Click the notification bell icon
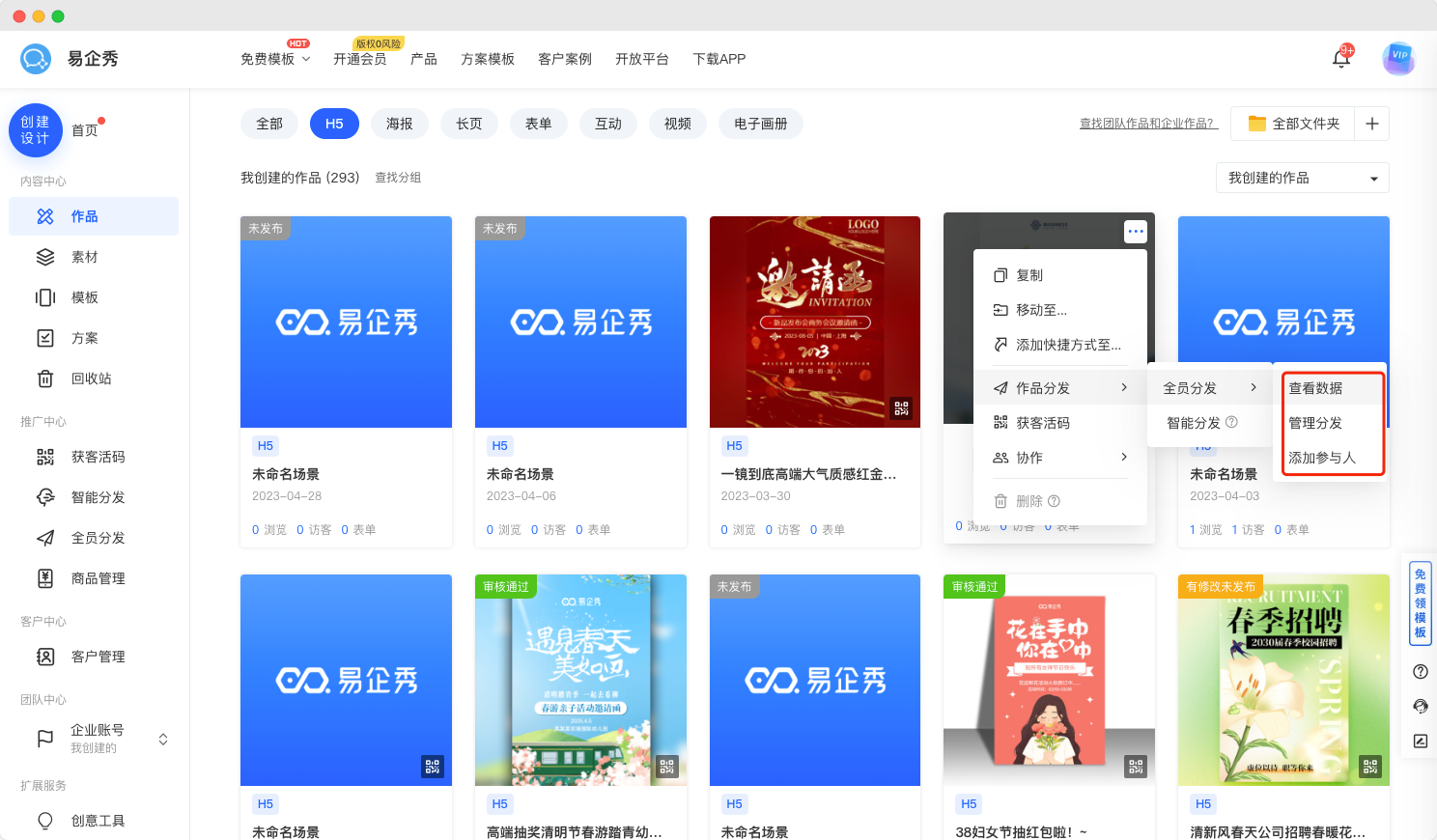Screen dimensions: 1437x840 click(1340, 59)
